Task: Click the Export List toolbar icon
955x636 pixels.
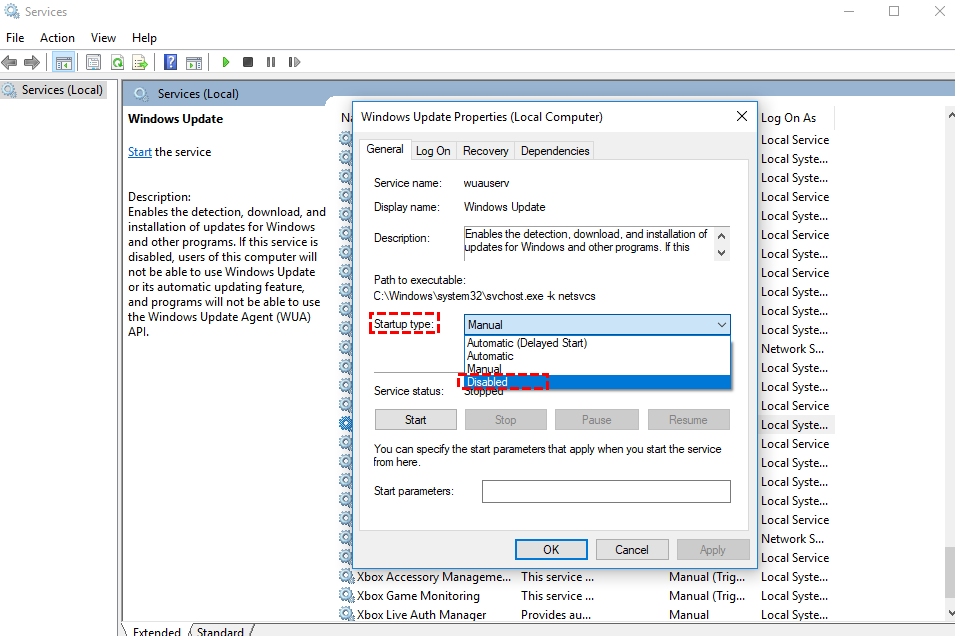Action: point(141,62)
